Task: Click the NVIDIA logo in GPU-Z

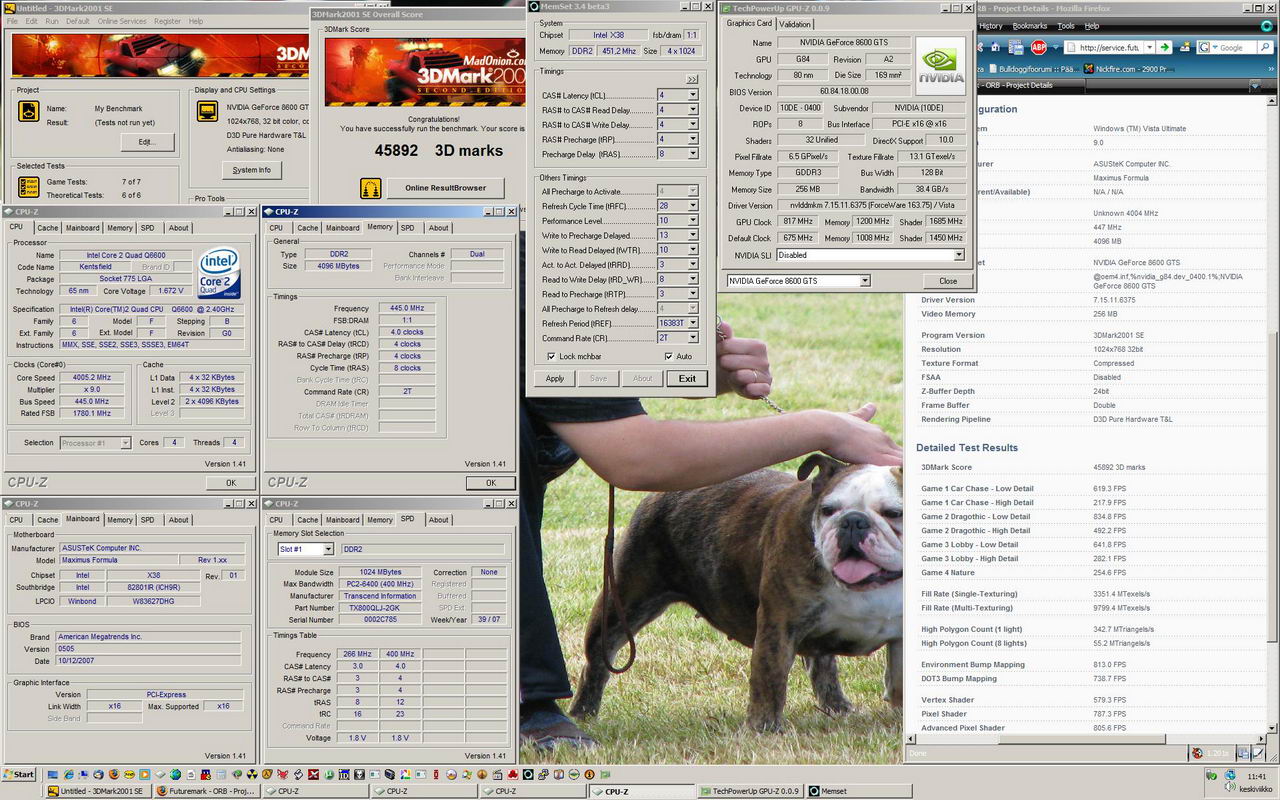Action: [940, 67]
